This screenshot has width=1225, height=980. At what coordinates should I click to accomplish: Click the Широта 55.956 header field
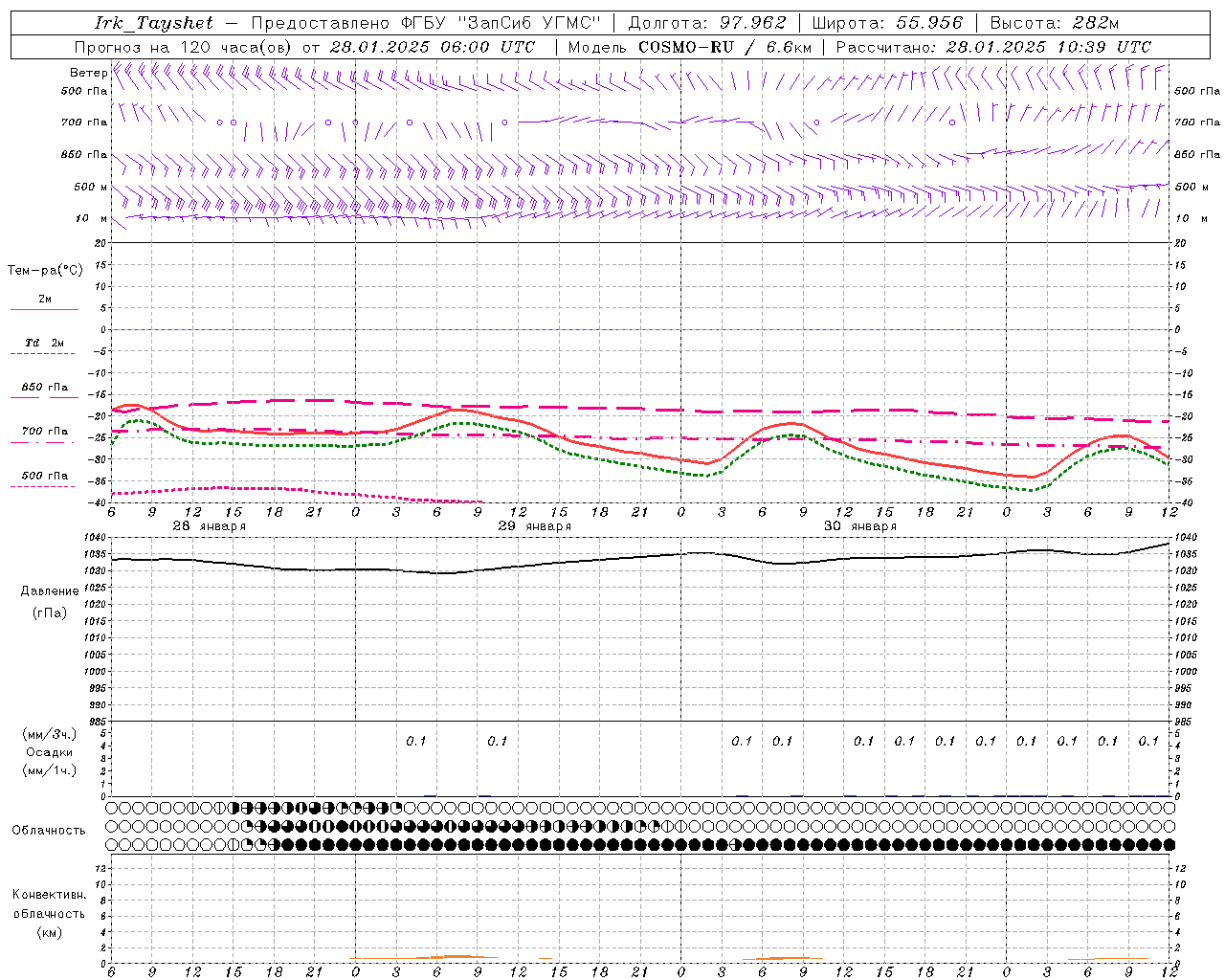(x=887, y=23)
